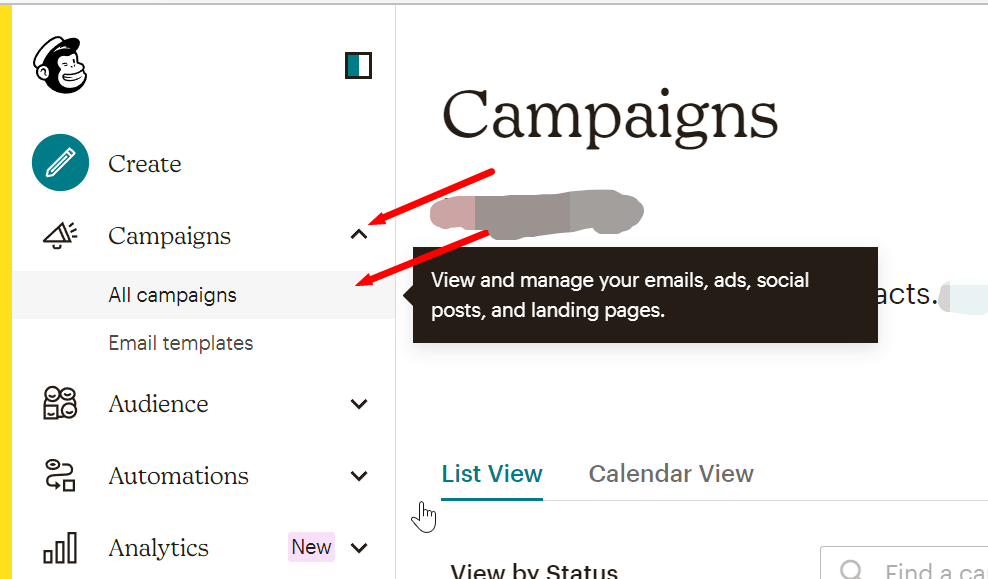
Task: Switch to the List View tab
Action: 492,473
